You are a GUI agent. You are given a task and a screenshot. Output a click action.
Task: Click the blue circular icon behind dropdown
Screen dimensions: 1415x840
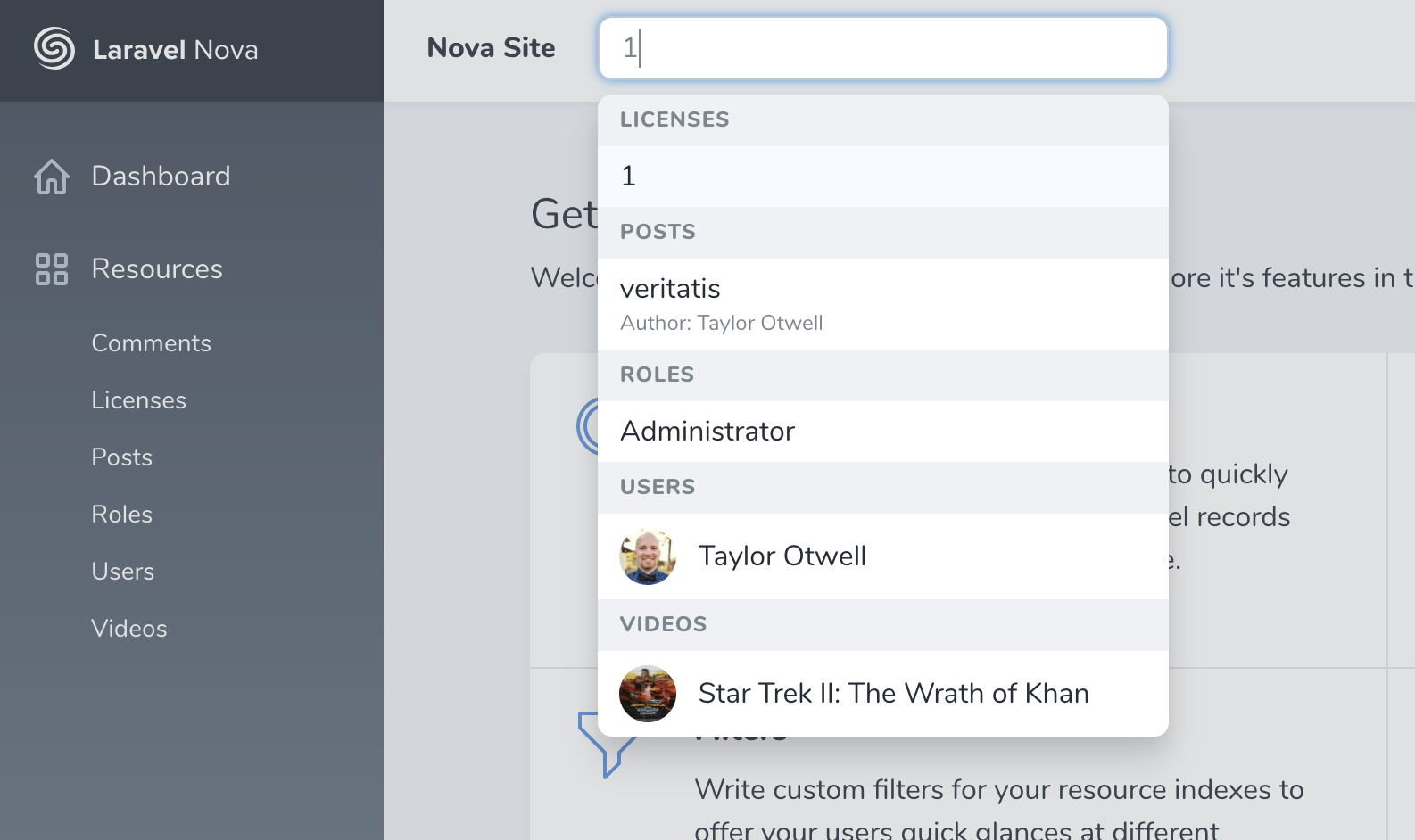(x=587, y=426)
